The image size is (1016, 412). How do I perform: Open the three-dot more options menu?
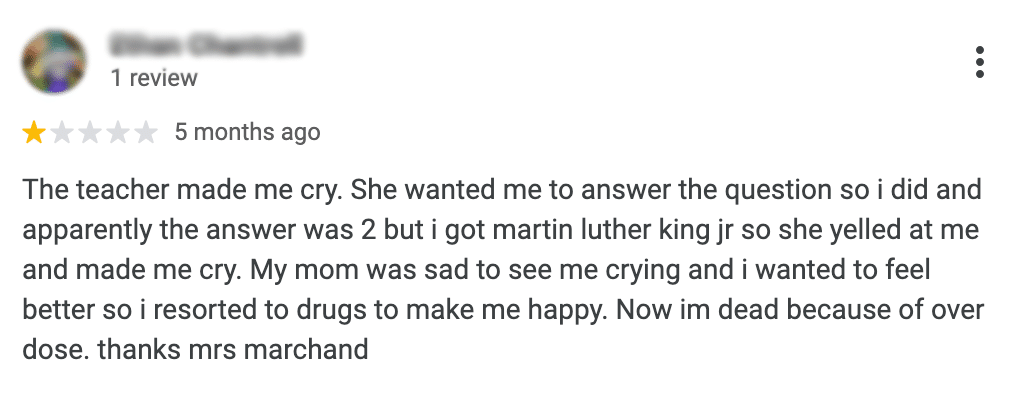click(x=979, y=62)
